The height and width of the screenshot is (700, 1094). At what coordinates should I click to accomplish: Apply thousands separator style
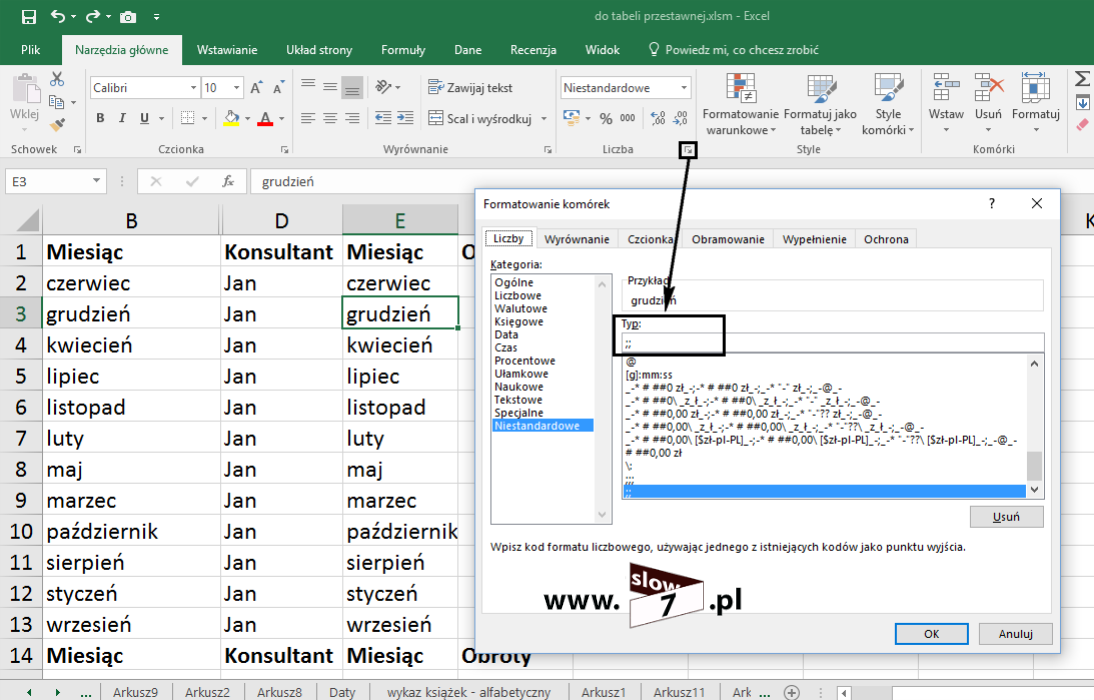tap(628, 119)
